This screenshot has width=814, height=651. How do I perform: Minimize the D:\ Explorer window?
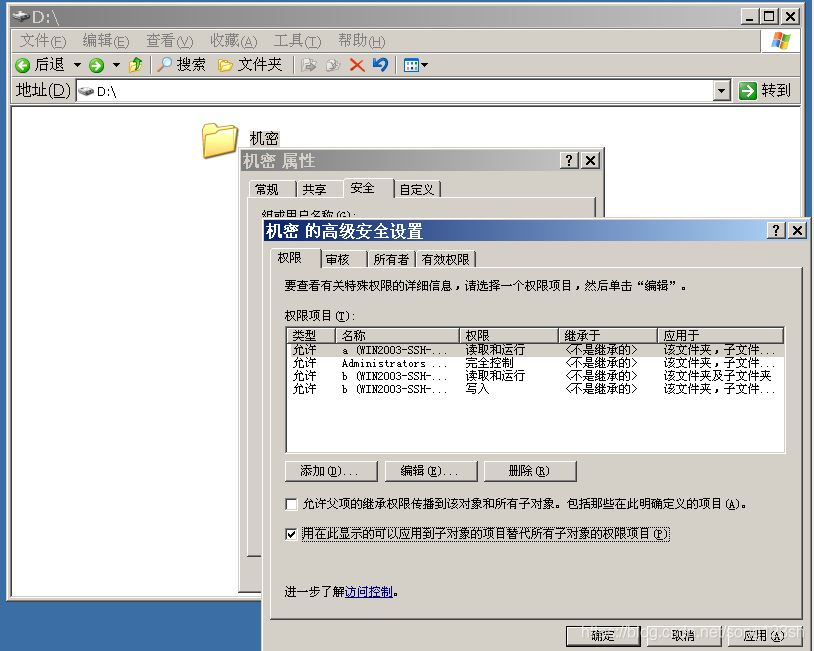749,17
